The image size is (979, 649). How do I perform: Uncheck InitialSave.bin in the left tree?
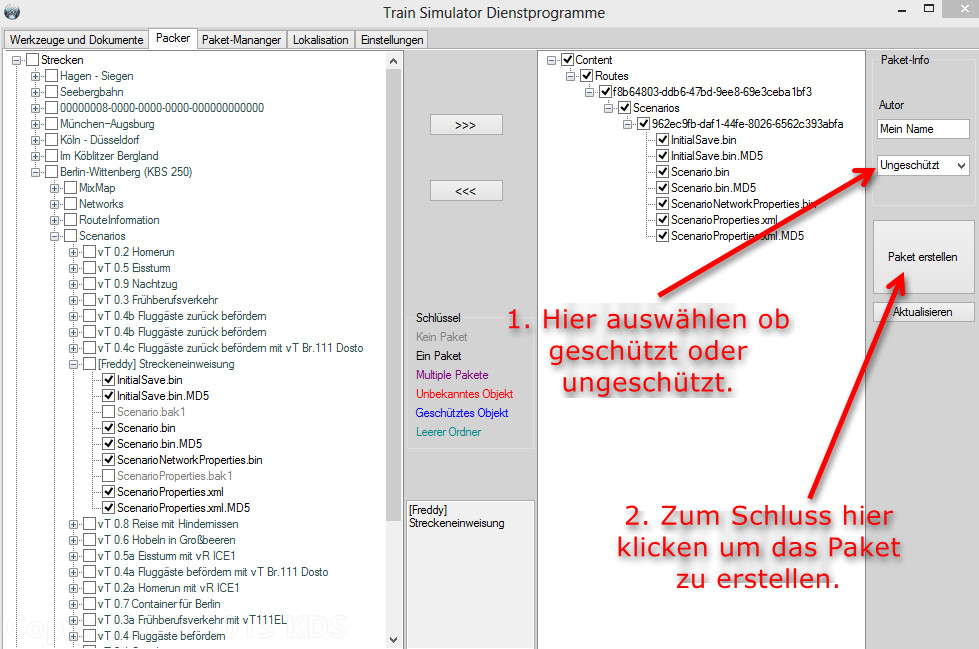[x=109, y=380]
